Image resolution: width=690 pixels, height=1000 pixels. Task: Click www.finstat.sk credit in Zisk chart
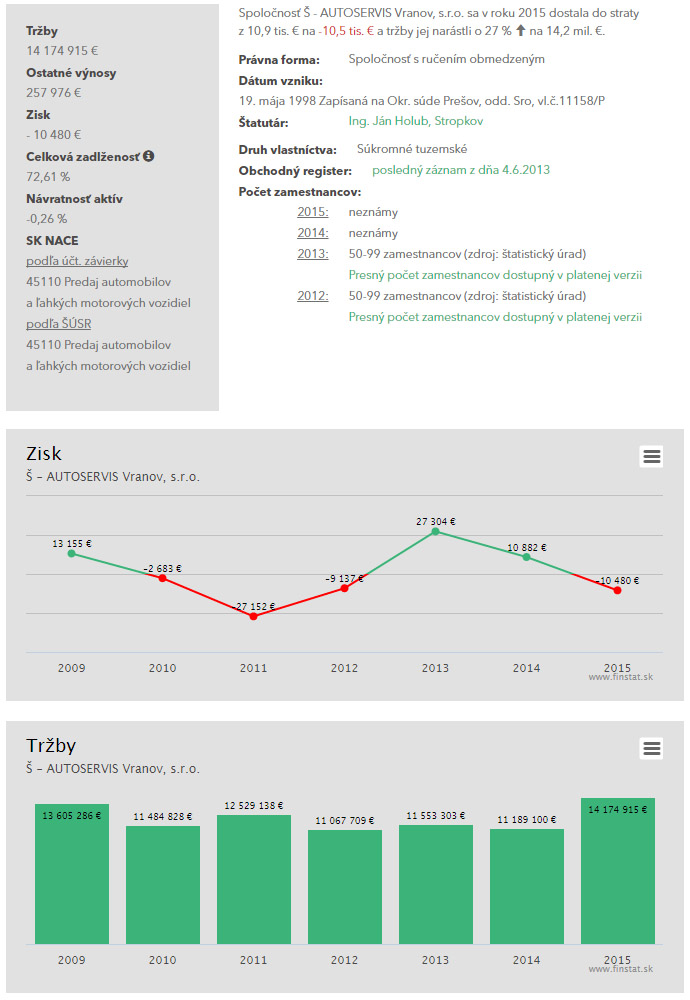click(x=620, y=677)
